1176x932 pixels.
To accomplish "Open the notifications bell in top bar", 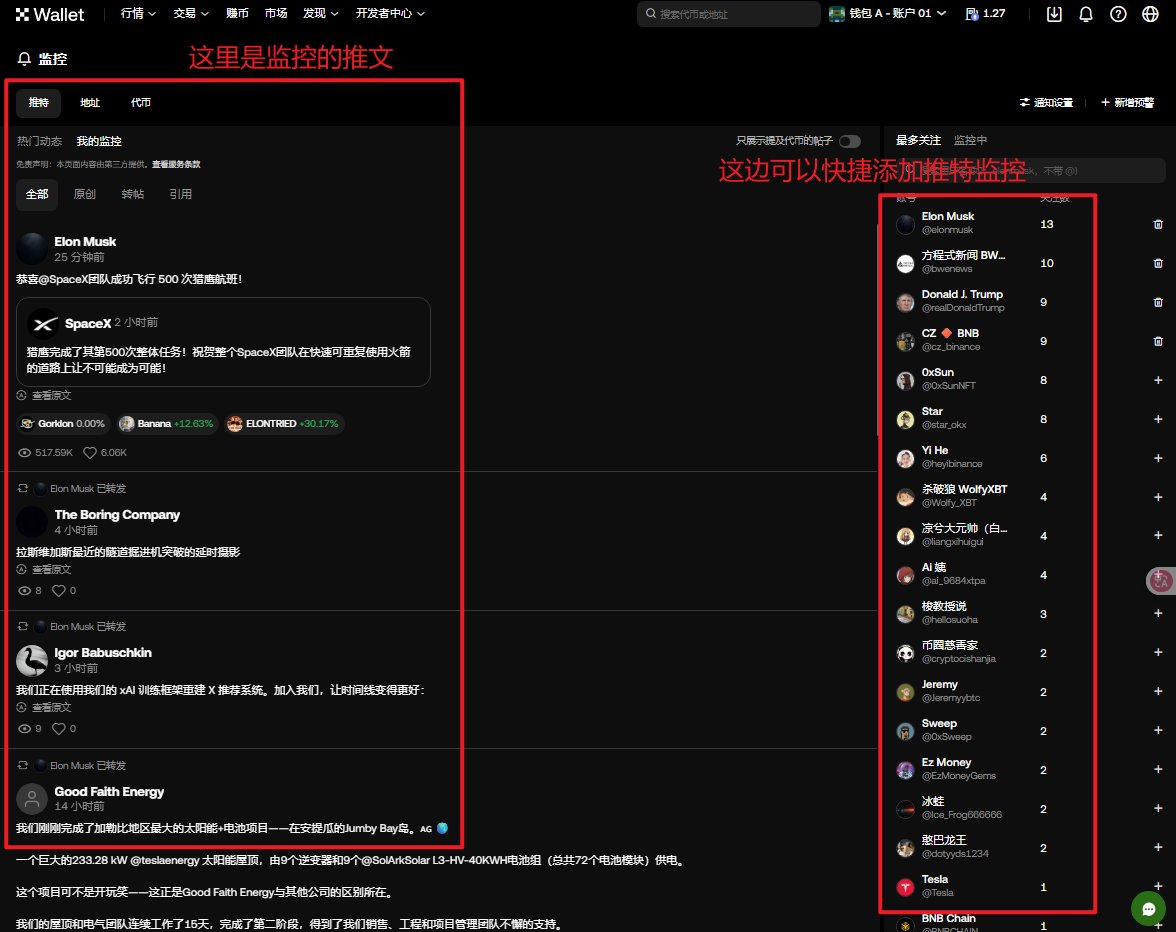I will pos(1085,14).
